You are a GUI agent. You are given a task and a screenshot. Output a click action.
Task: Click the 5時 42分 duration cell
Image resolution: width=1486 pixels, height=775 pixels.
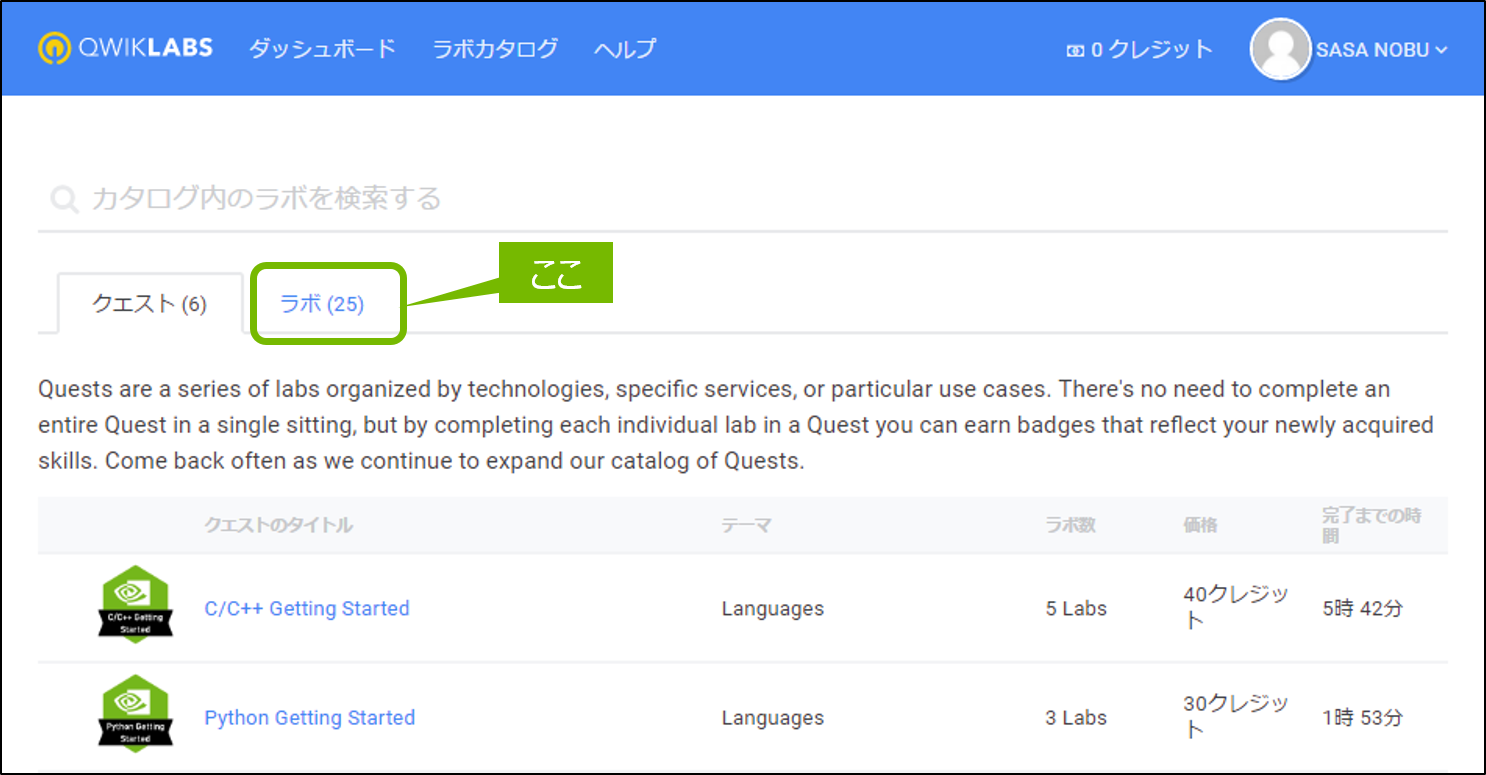[1362, 608]
